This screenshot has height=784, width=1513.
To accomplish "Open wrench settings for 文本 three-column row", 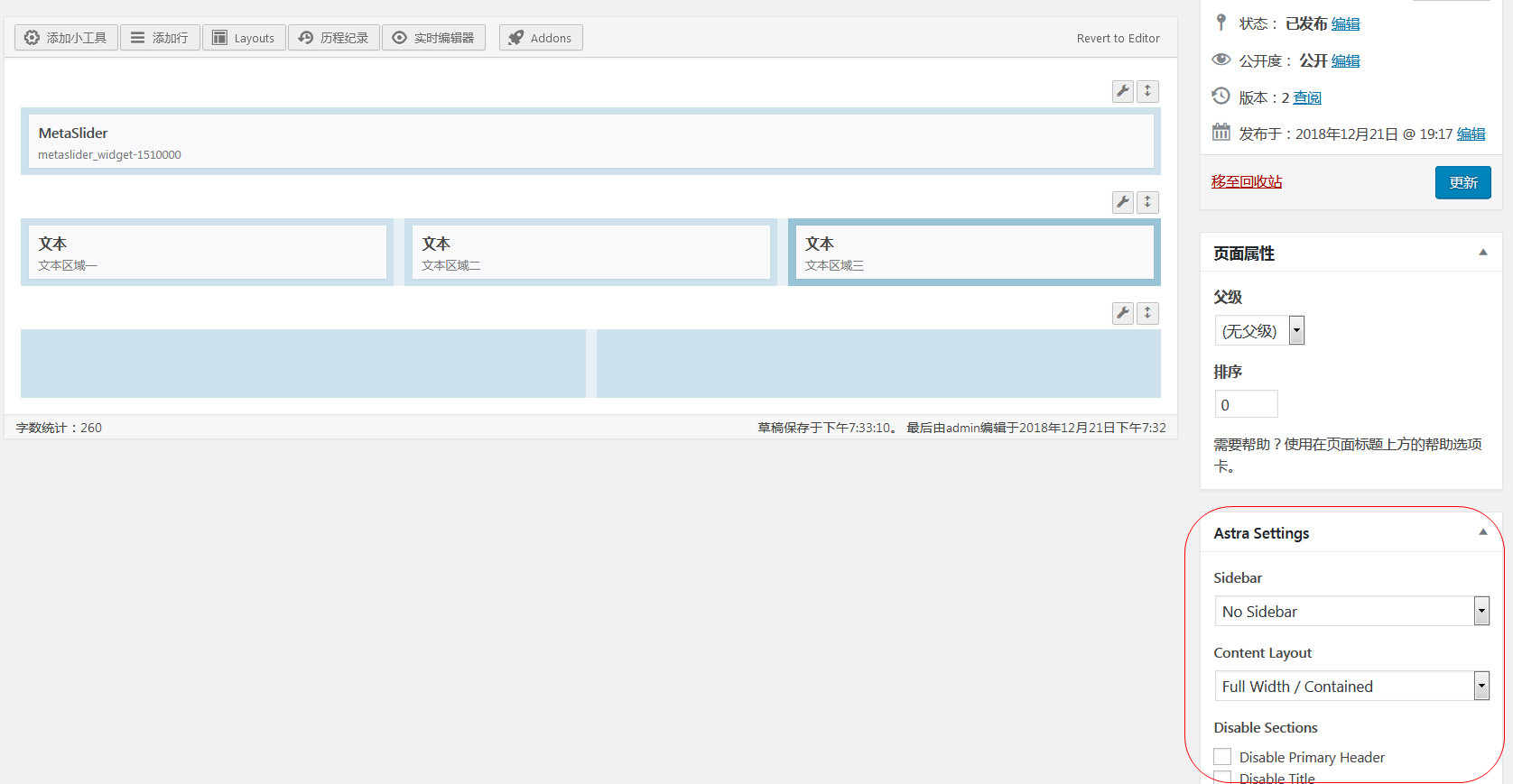I will 1123,202.
